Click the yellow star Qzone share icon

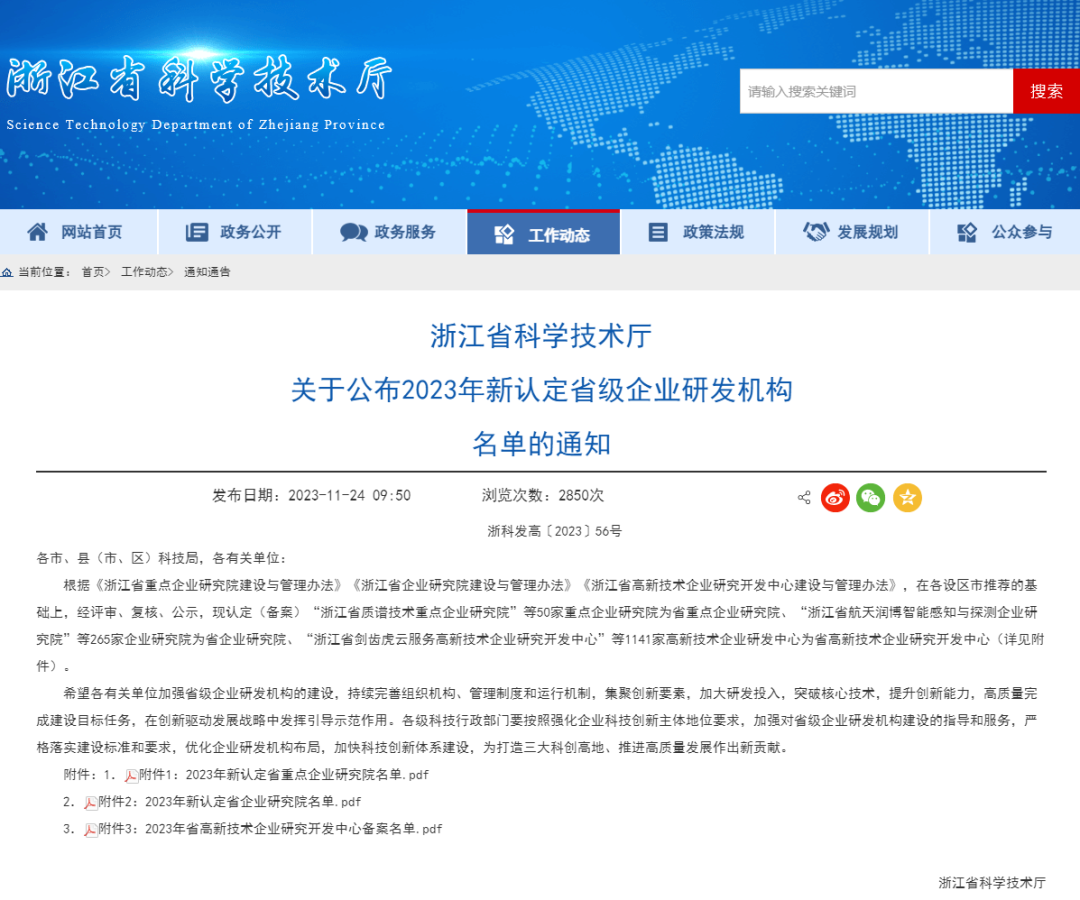pos(907,497)
